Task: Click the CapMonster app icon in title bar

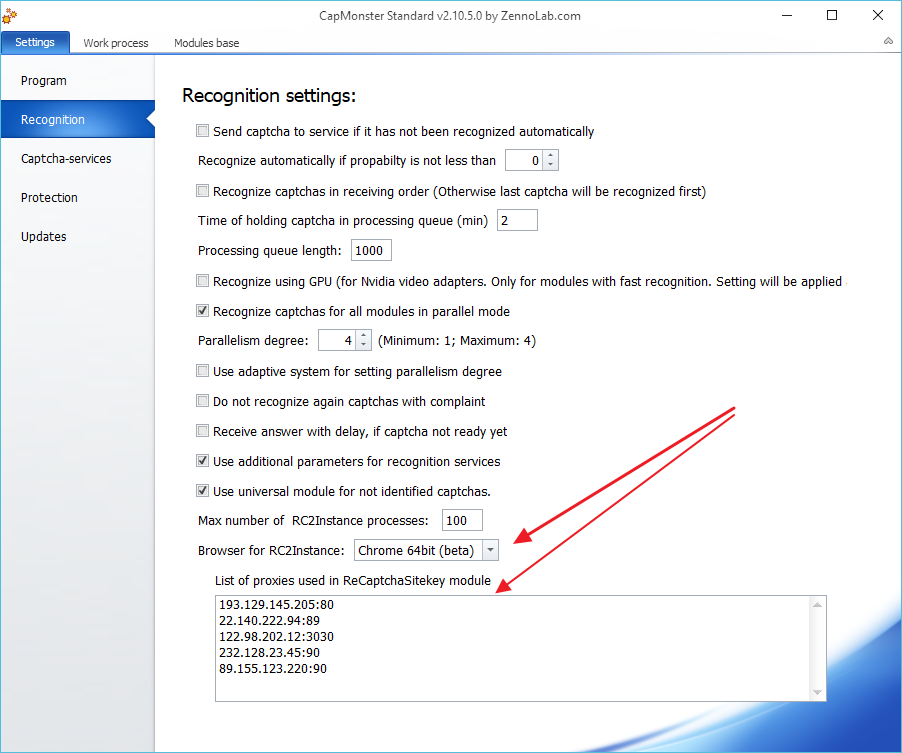Action: pyautogui.click(x=9, y=16)
